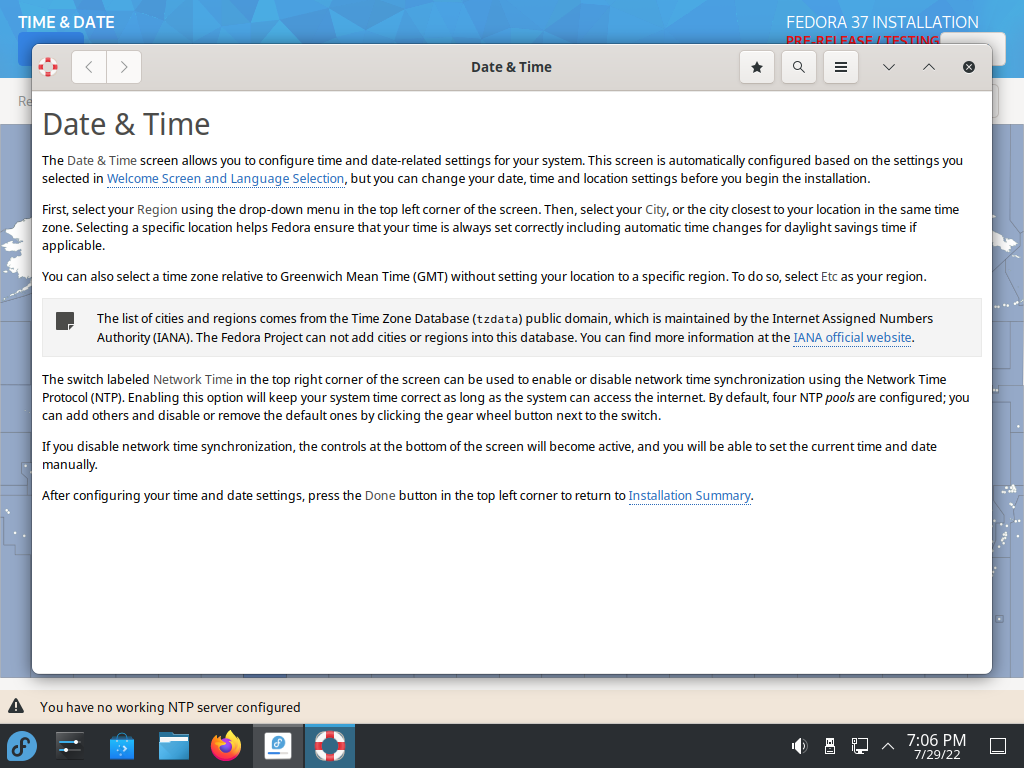The image size is (1024, 768).
Task: Click 'You have no working NTP server configured' message
Action: tap(170, 707)
